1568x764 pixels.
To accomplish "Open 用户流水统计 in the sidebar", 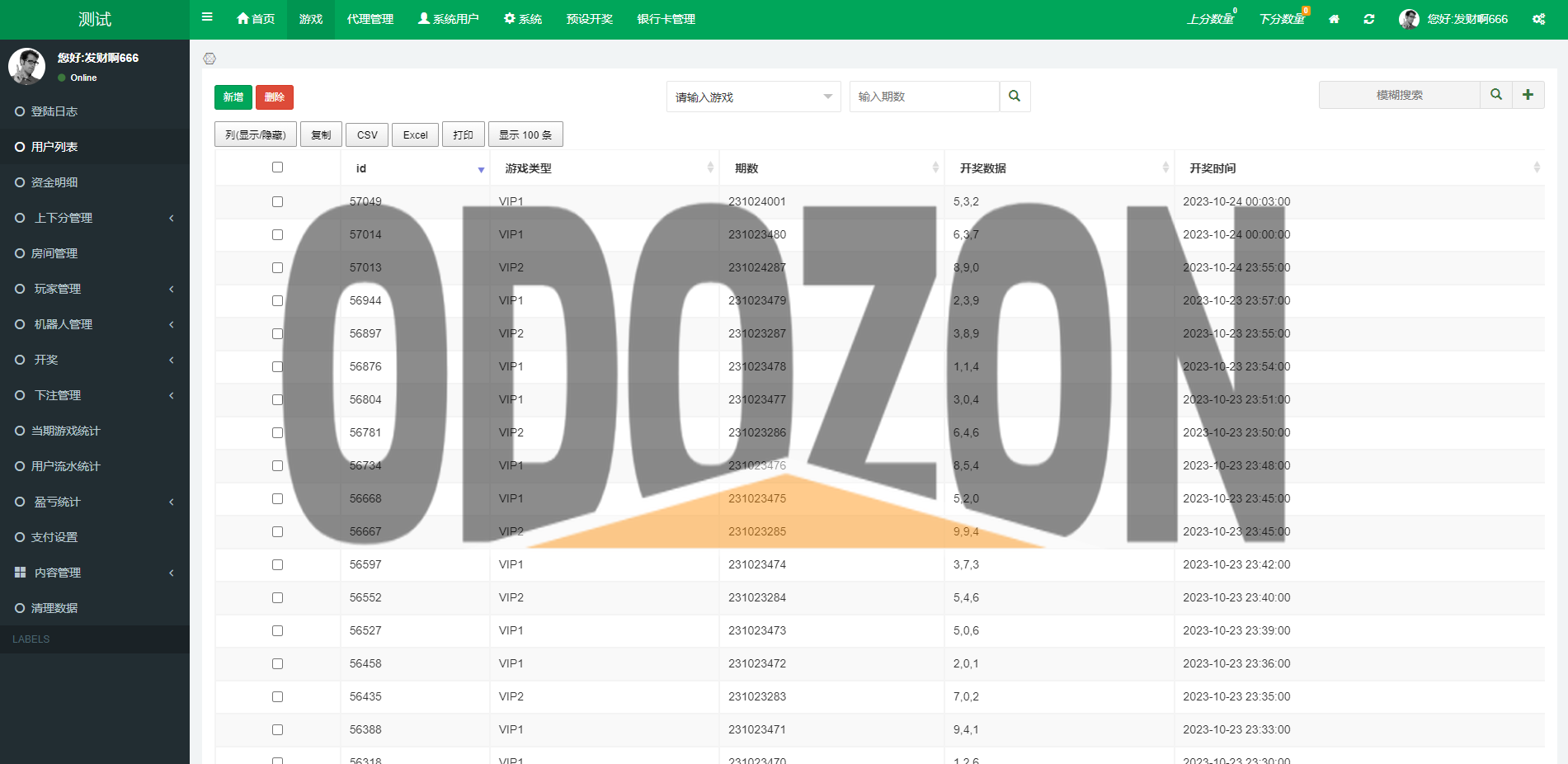I will click(x=95, y=466).
